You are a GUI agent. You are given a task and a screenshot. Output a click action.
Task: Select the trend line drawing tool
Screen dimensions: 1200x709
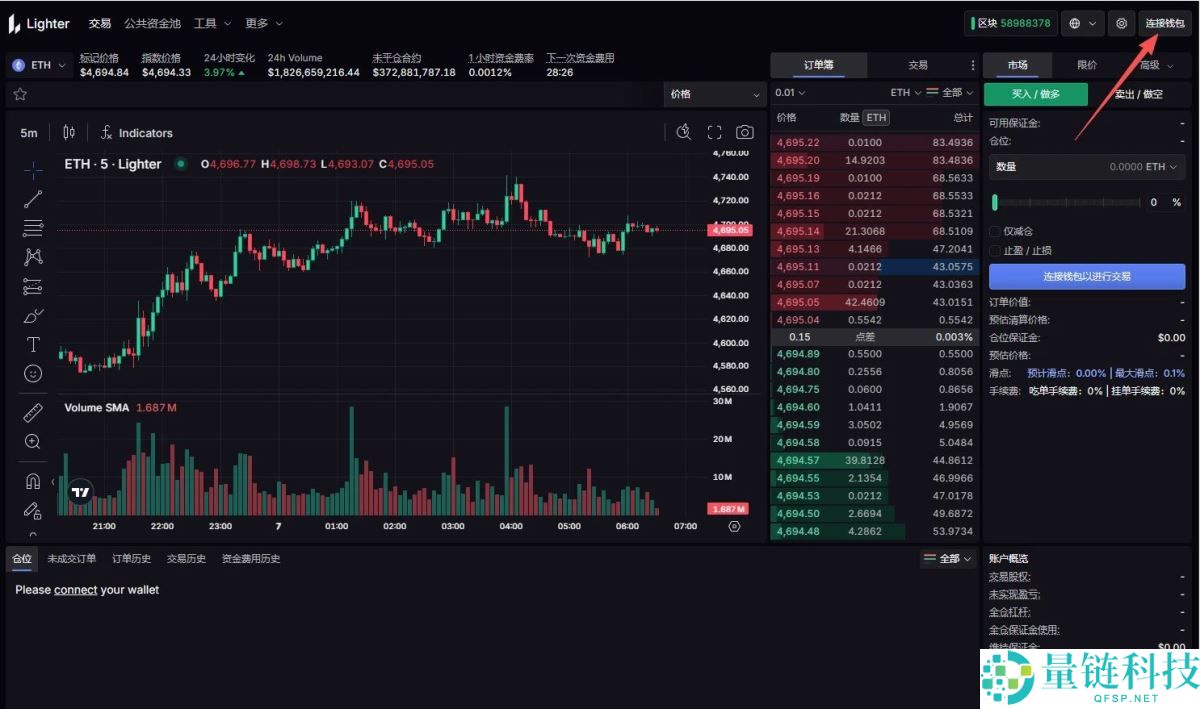click(x=32, y=198)
